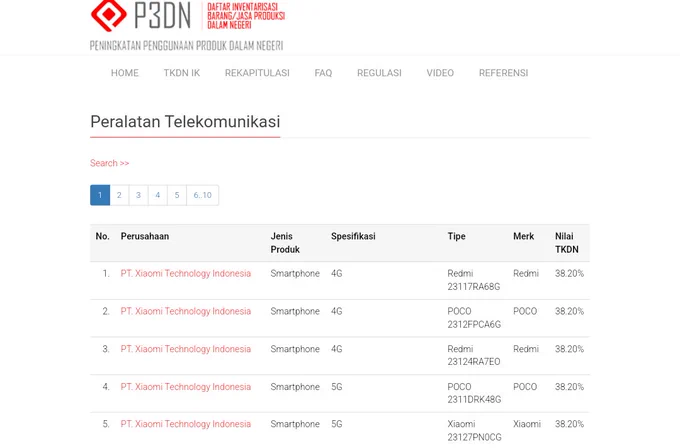Viewport: 680px width, 448px height.
Task: Open the TKDN IK menu item
Action: tap(182, 73)
